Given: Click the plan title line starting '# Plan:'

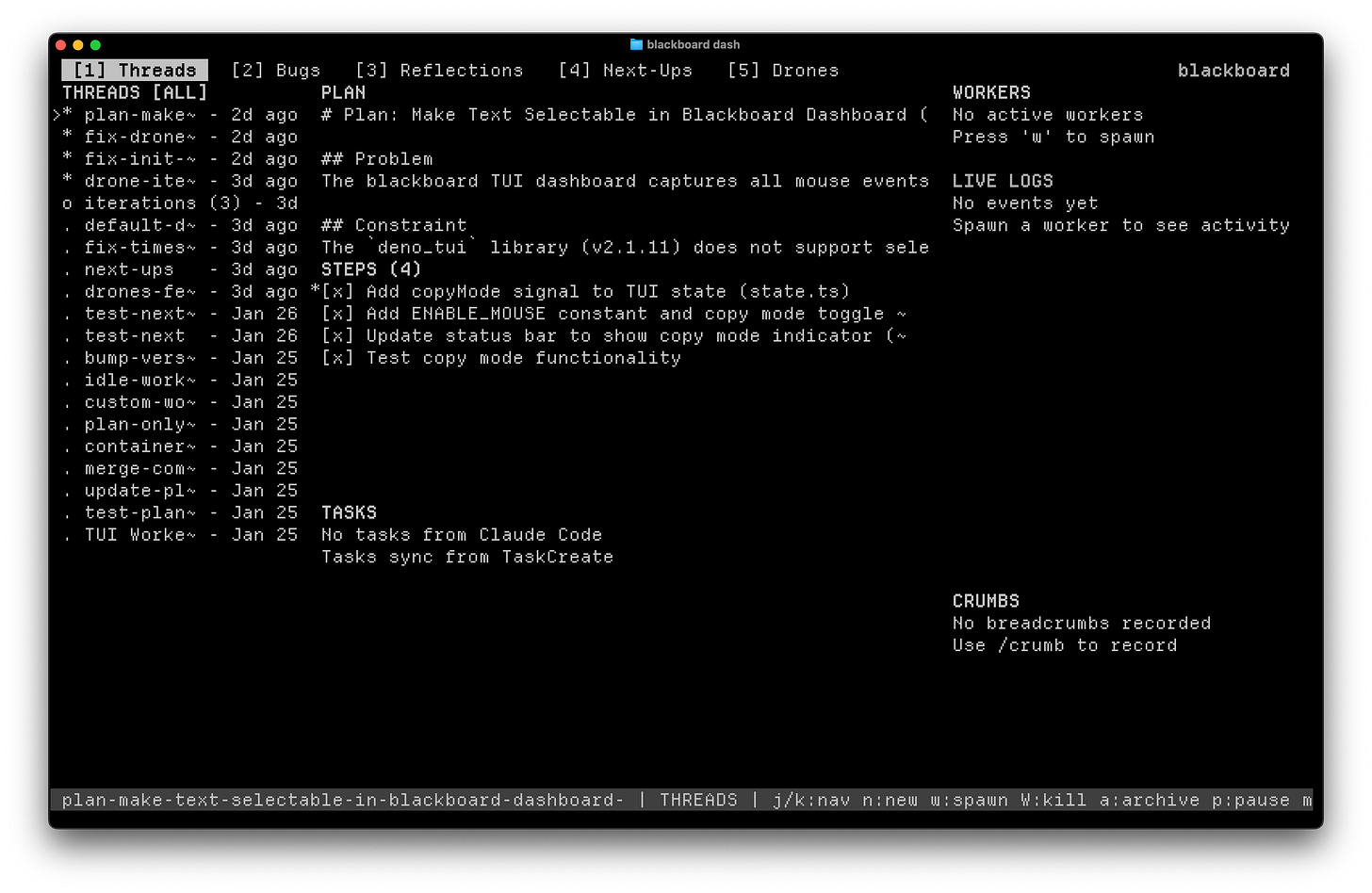Looking at the screenshot, I should (625, 115).
